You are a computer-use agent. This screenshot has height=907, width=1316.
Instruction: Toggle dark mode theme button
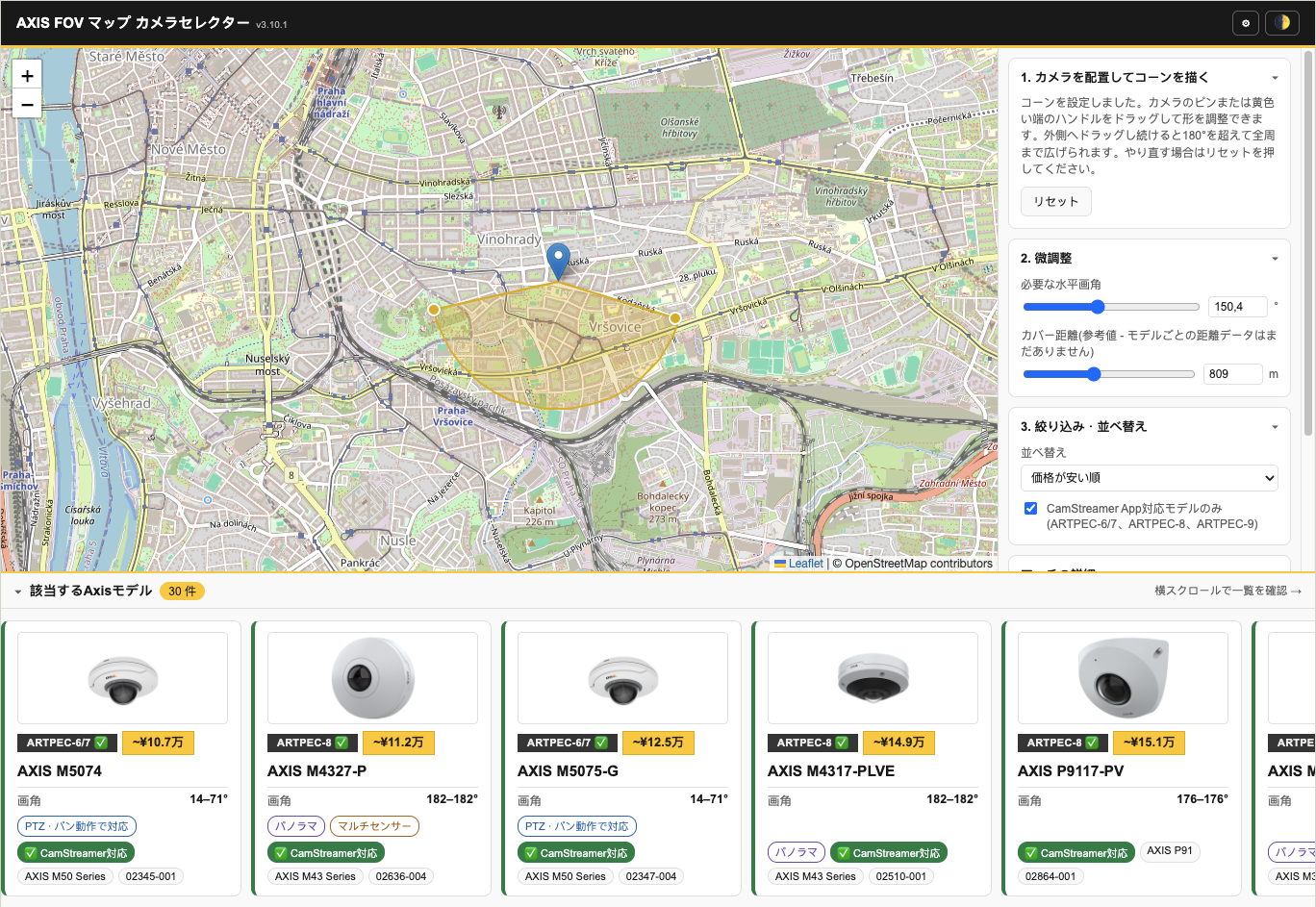[x=1282, y=23]
